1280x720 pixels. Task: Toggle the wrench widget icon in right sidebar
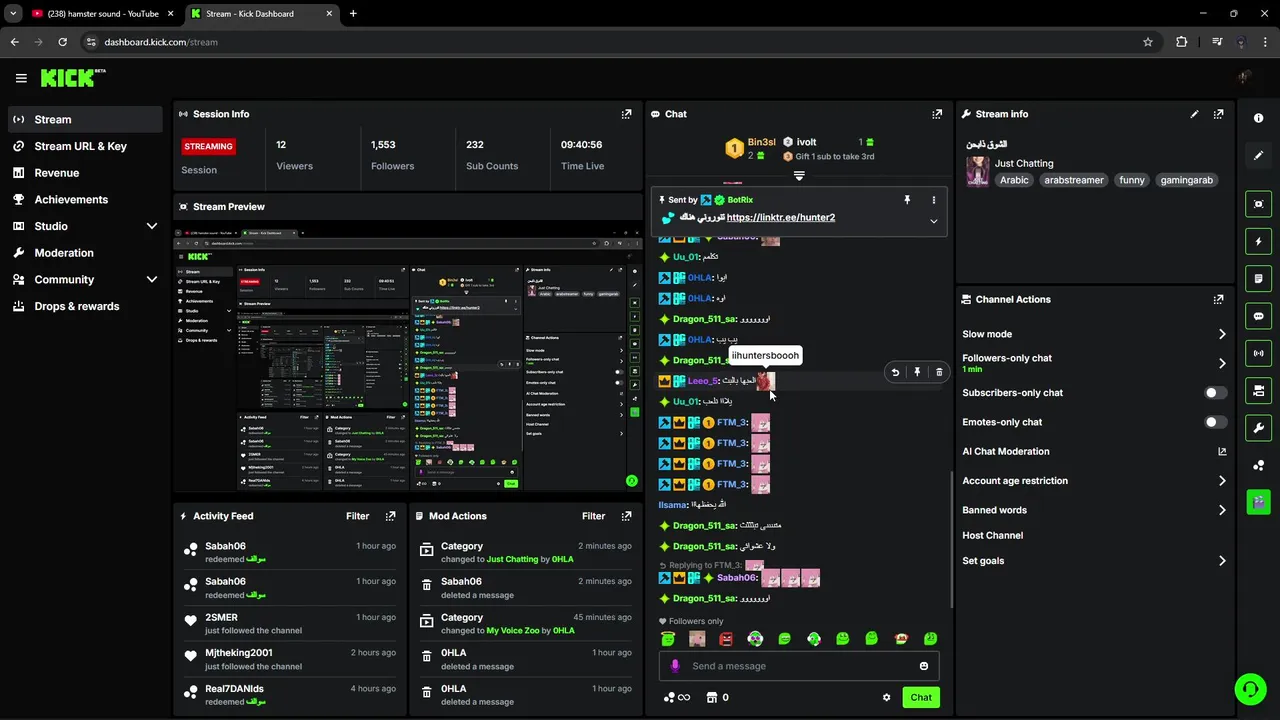coord(1258,428)
